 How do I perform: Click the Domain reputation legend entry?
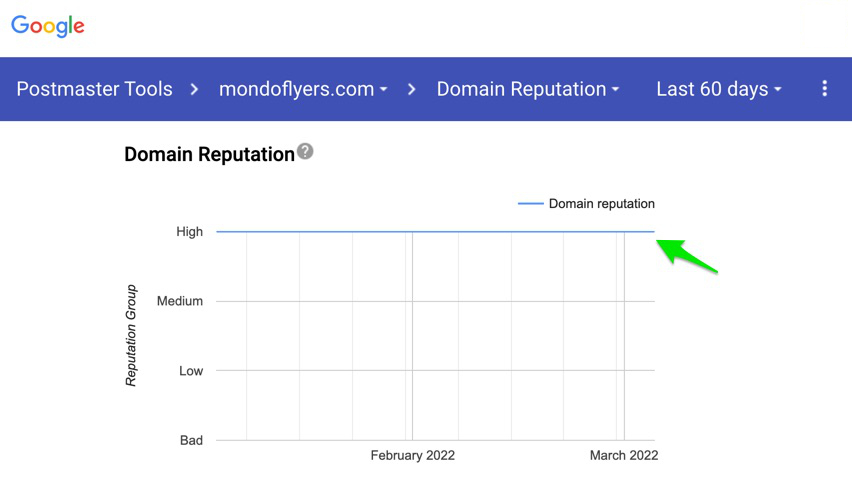(x=586, y=204)
